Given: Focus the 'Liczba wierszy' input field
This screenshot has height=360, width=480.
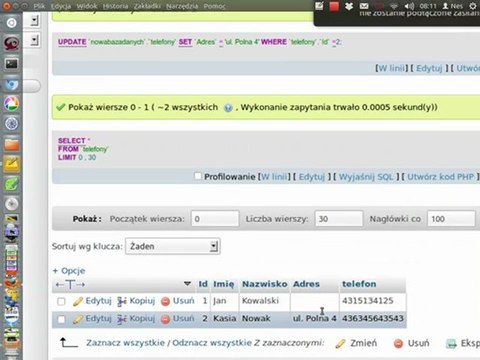Looking at the screenshot, I should point(339,219).
